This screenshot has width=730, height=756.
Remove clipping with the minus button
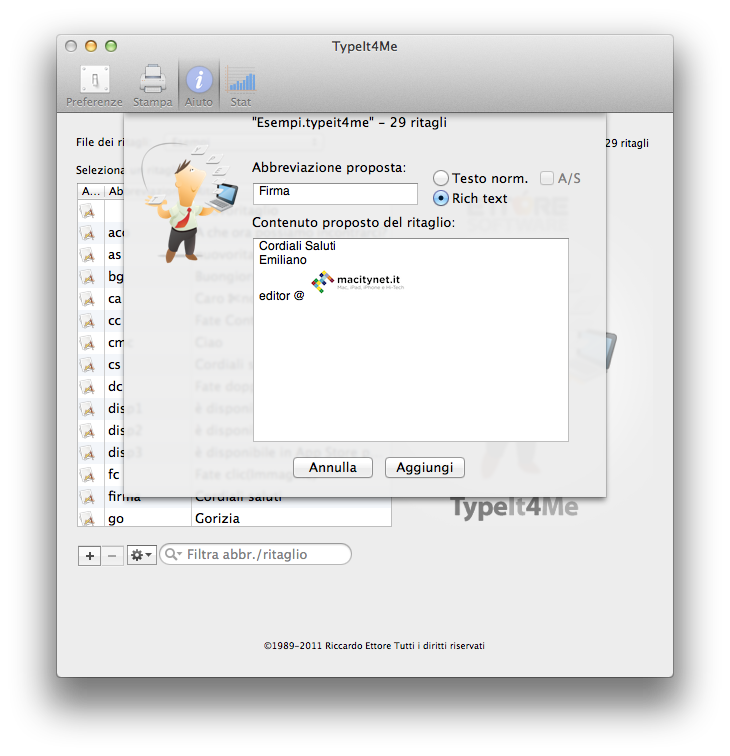(112, 555)
